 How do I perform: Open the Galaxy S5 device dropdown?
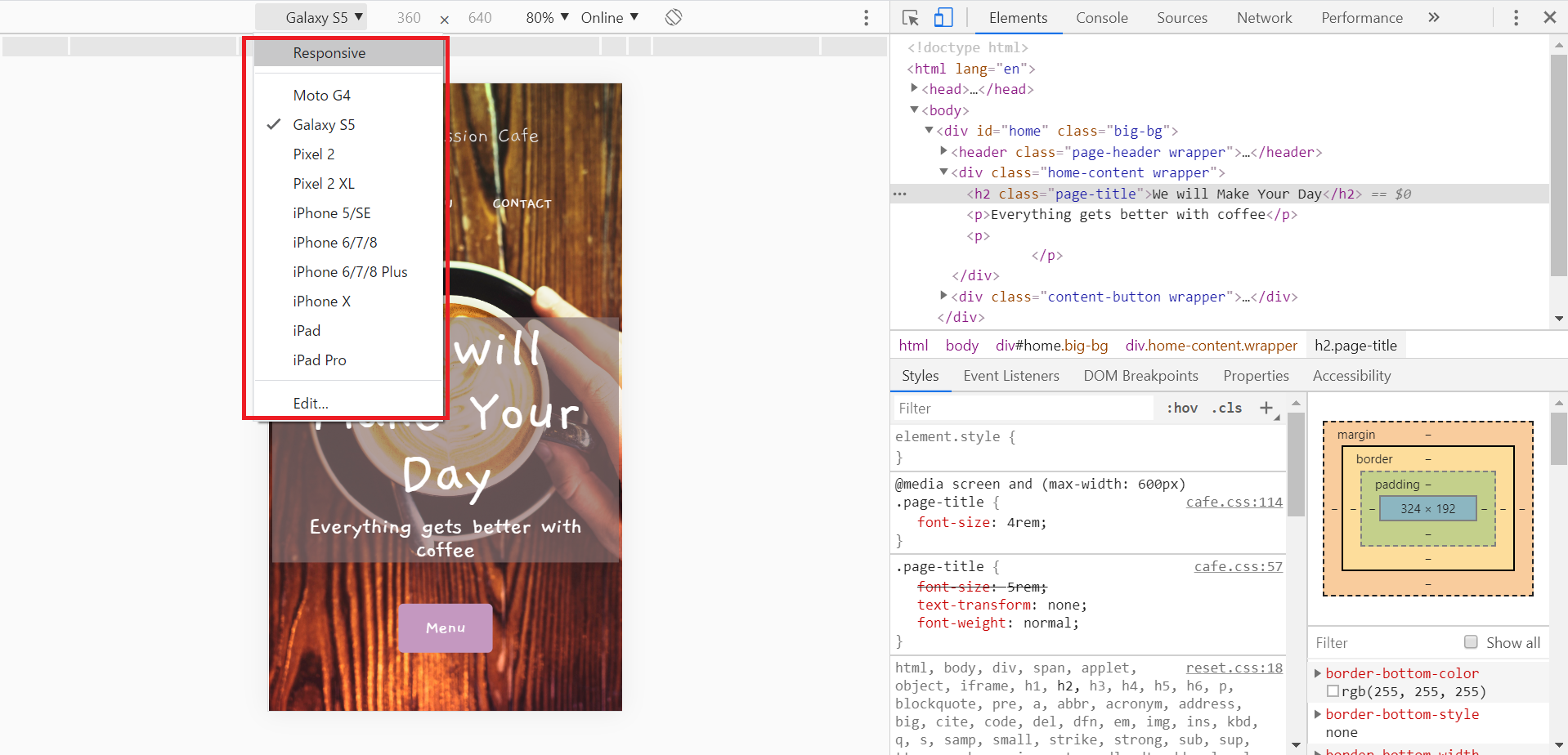(x=311, y=17)
